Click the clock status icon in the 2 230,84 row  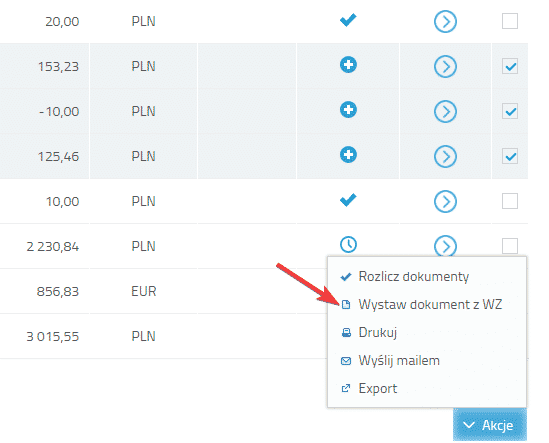point(348,244)
